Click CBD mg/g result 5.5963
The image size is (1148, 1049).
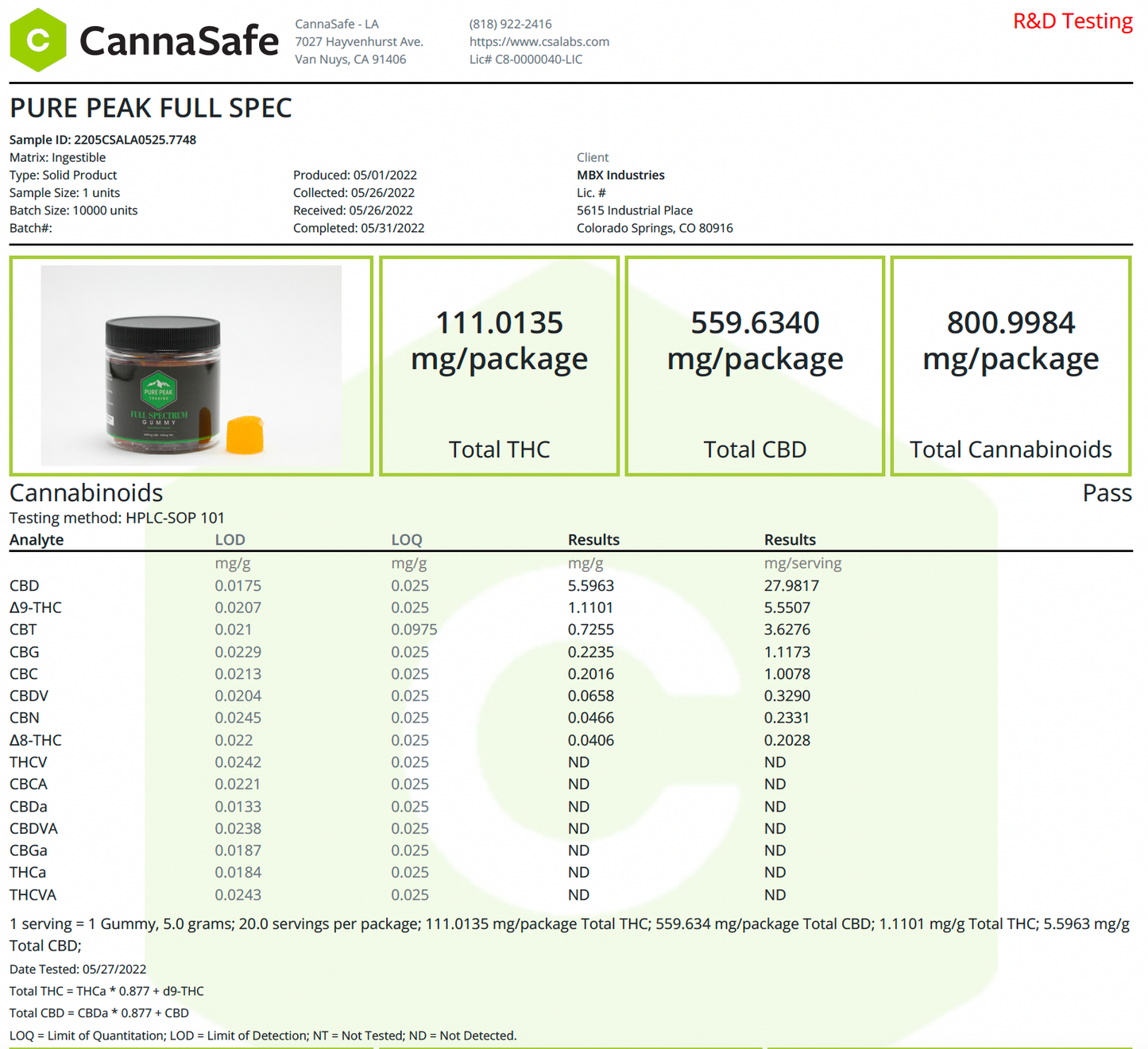pyautogui.click(x=590, y=586)
